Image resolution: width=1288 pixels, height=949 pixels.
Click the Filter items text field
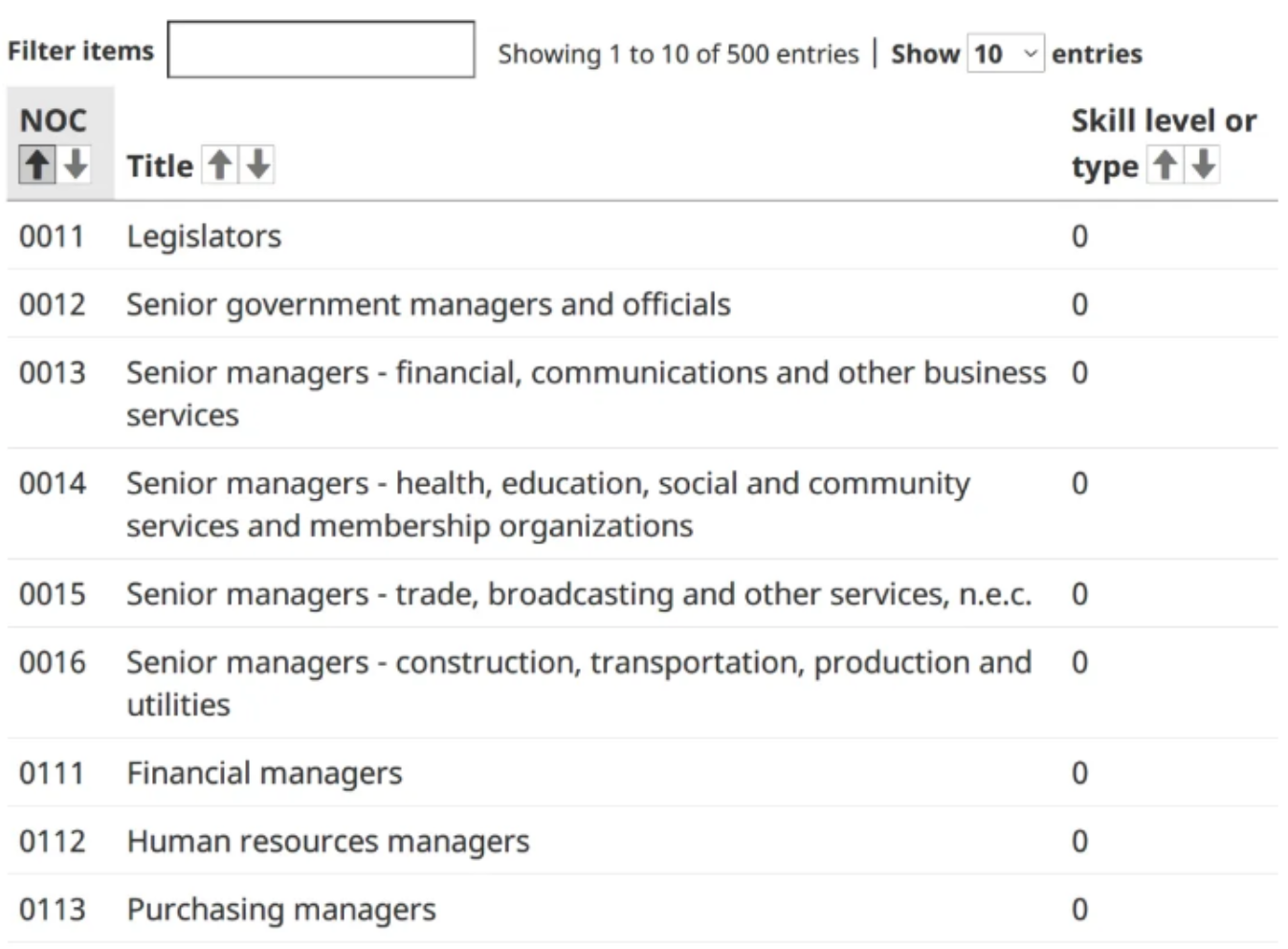[x=321, y=50]
